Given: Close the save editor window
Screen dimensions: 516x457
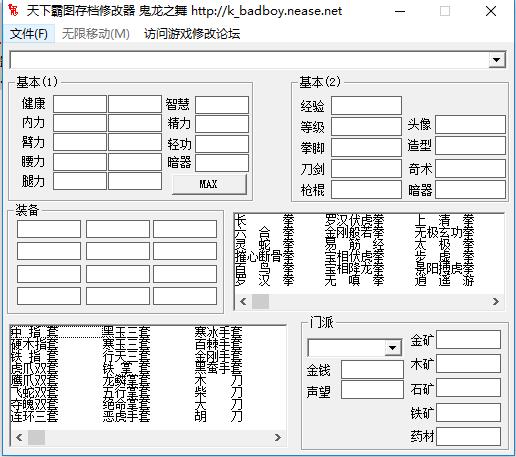Looking at the screenshot, I should pyautogui.click(x=491, y=11).
